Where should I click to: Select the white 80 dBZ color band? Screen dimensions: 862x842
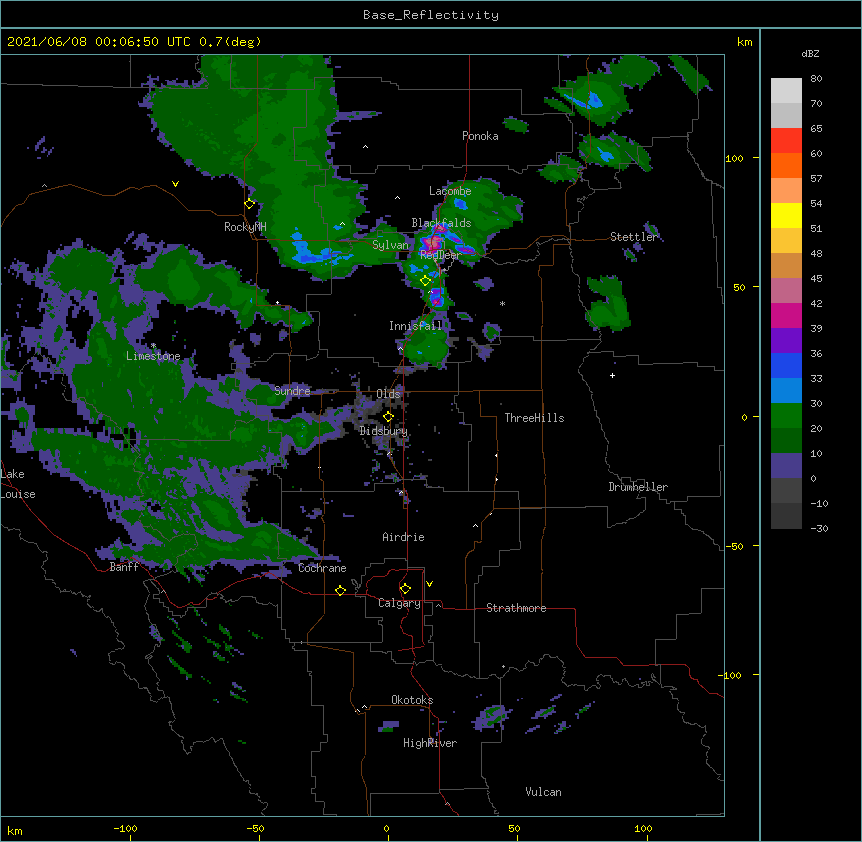(x=786, y=91)
